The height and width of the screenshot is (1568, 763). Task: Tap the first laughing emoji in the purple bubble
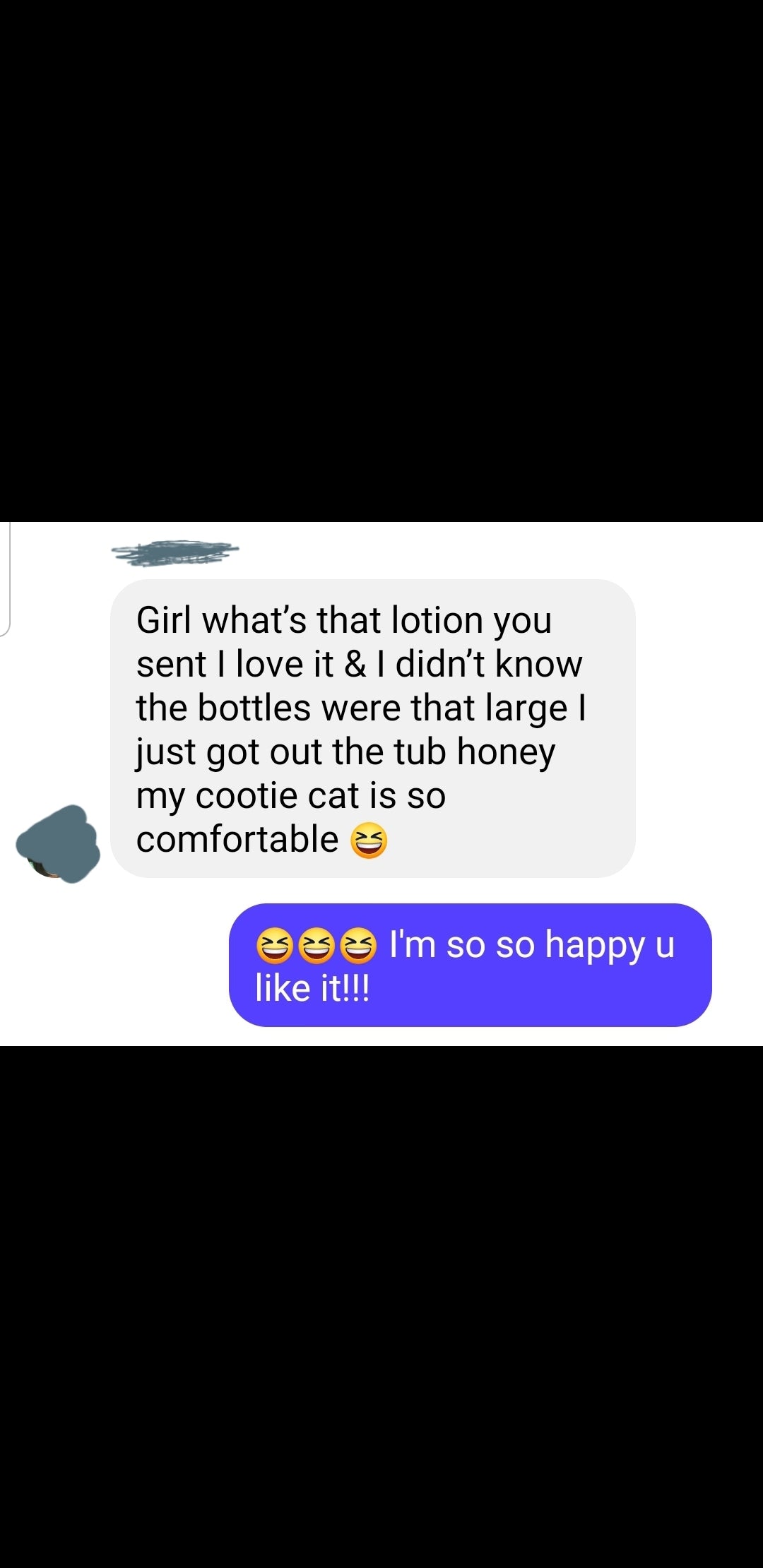click(275, 945)
